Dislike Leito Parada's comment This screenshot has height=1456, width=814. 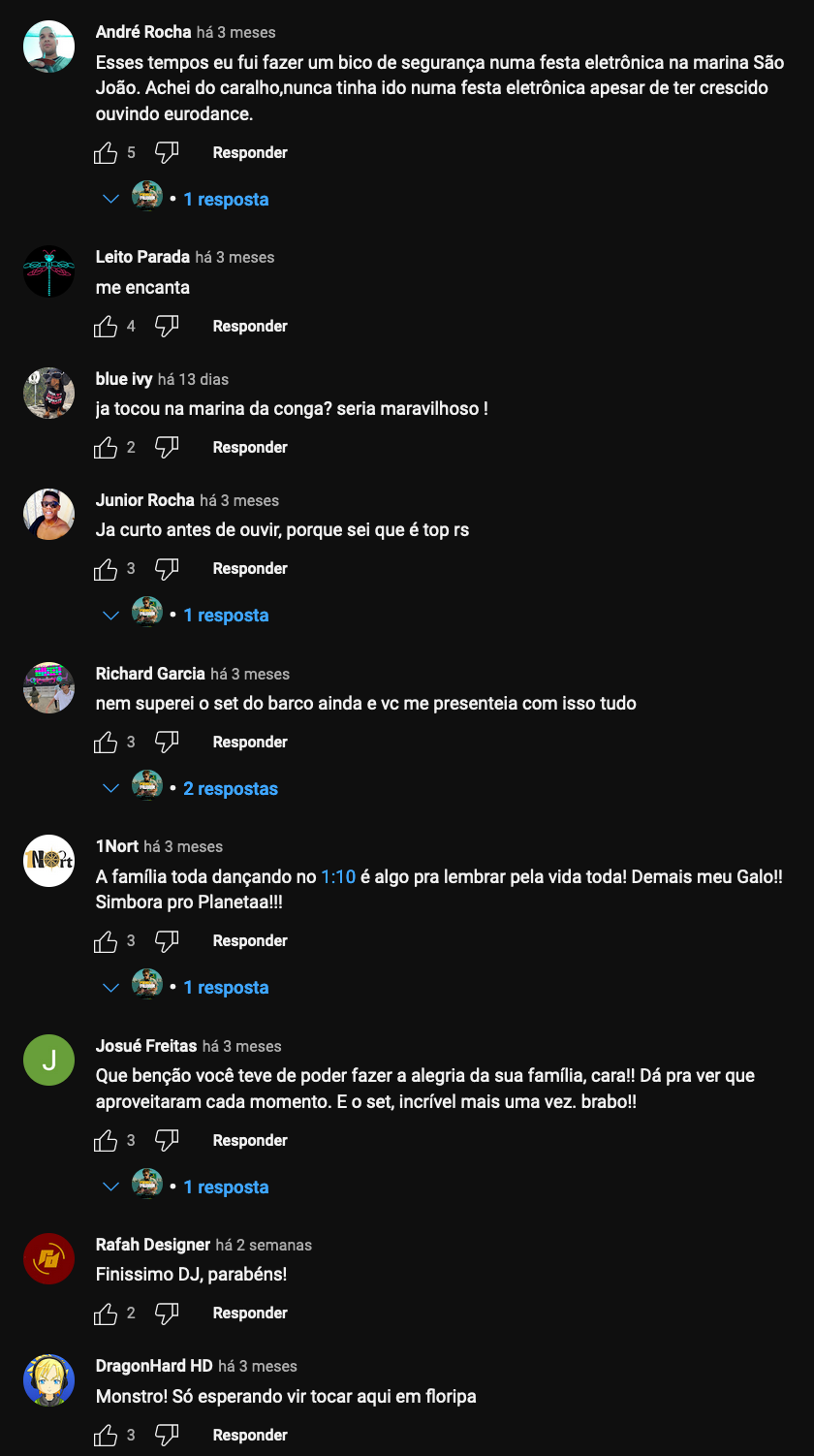tap(168, 326)
